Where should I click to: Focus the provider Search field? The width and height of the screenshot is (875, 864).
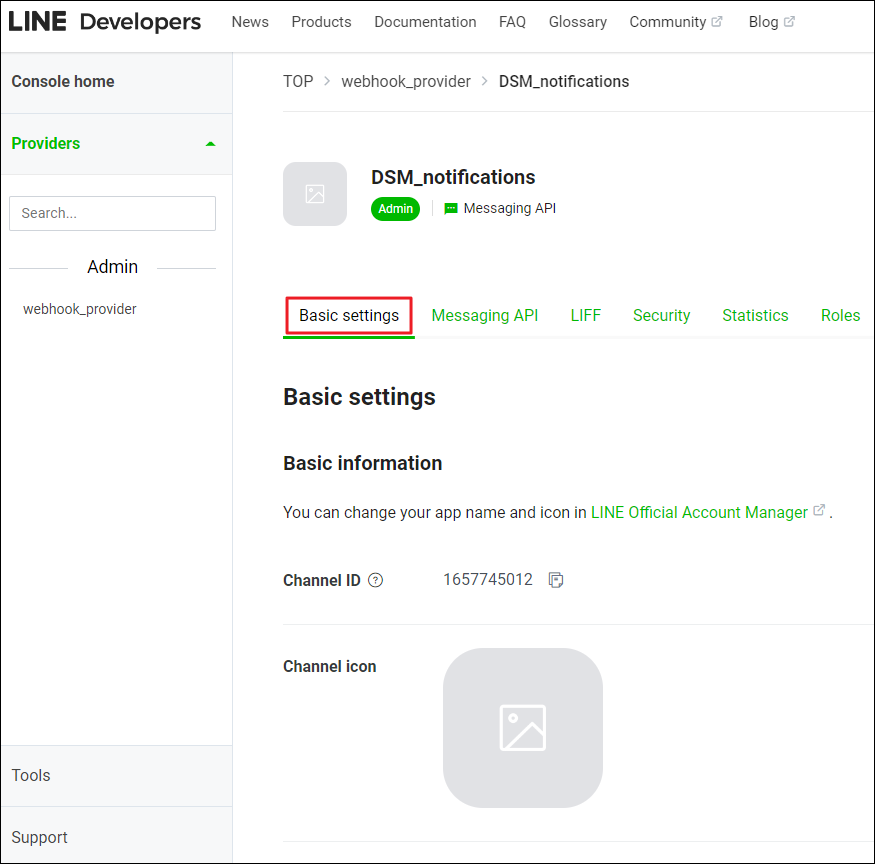[x=112, y=213]
